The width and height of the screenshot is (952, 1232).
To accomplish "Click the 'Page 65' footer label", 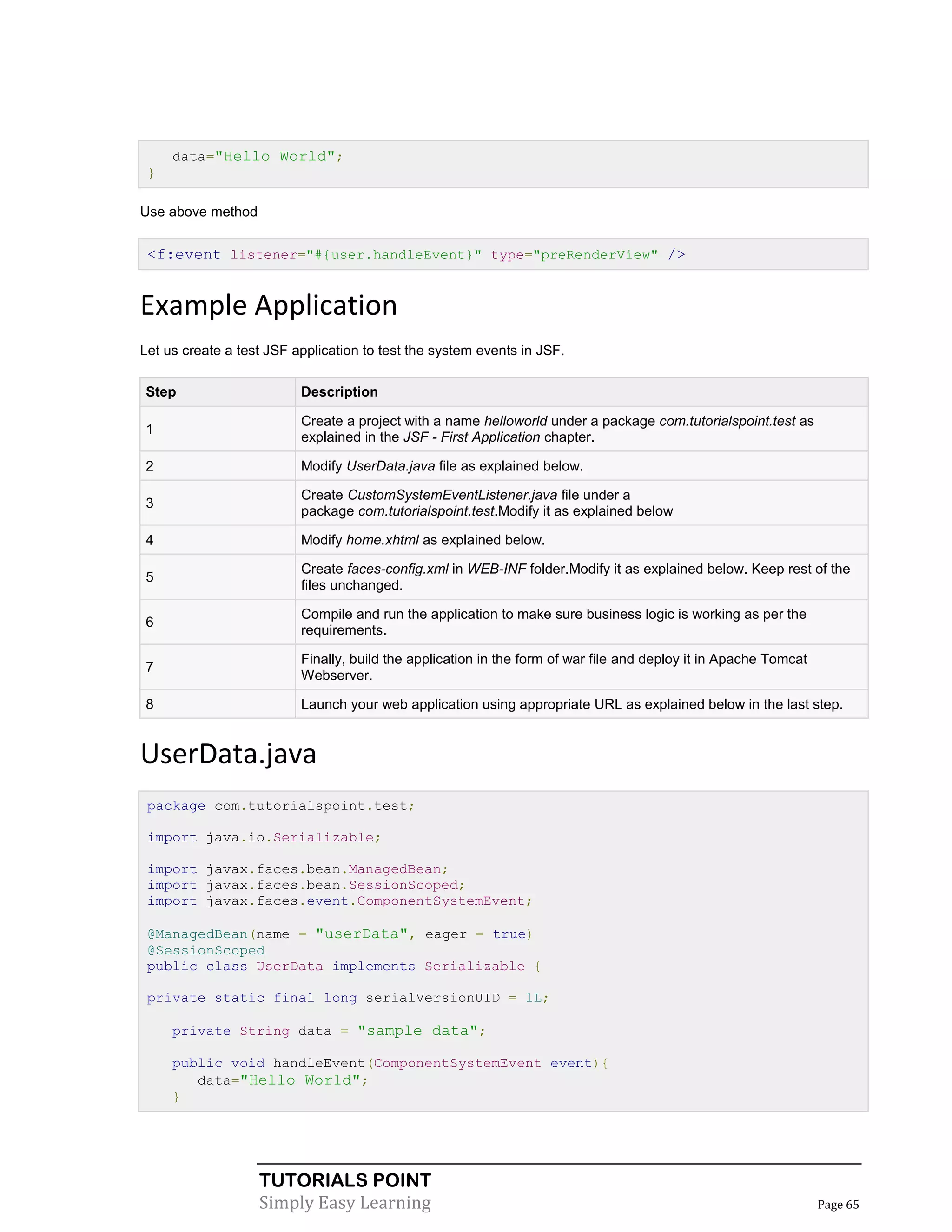I will coord(838,1205).
